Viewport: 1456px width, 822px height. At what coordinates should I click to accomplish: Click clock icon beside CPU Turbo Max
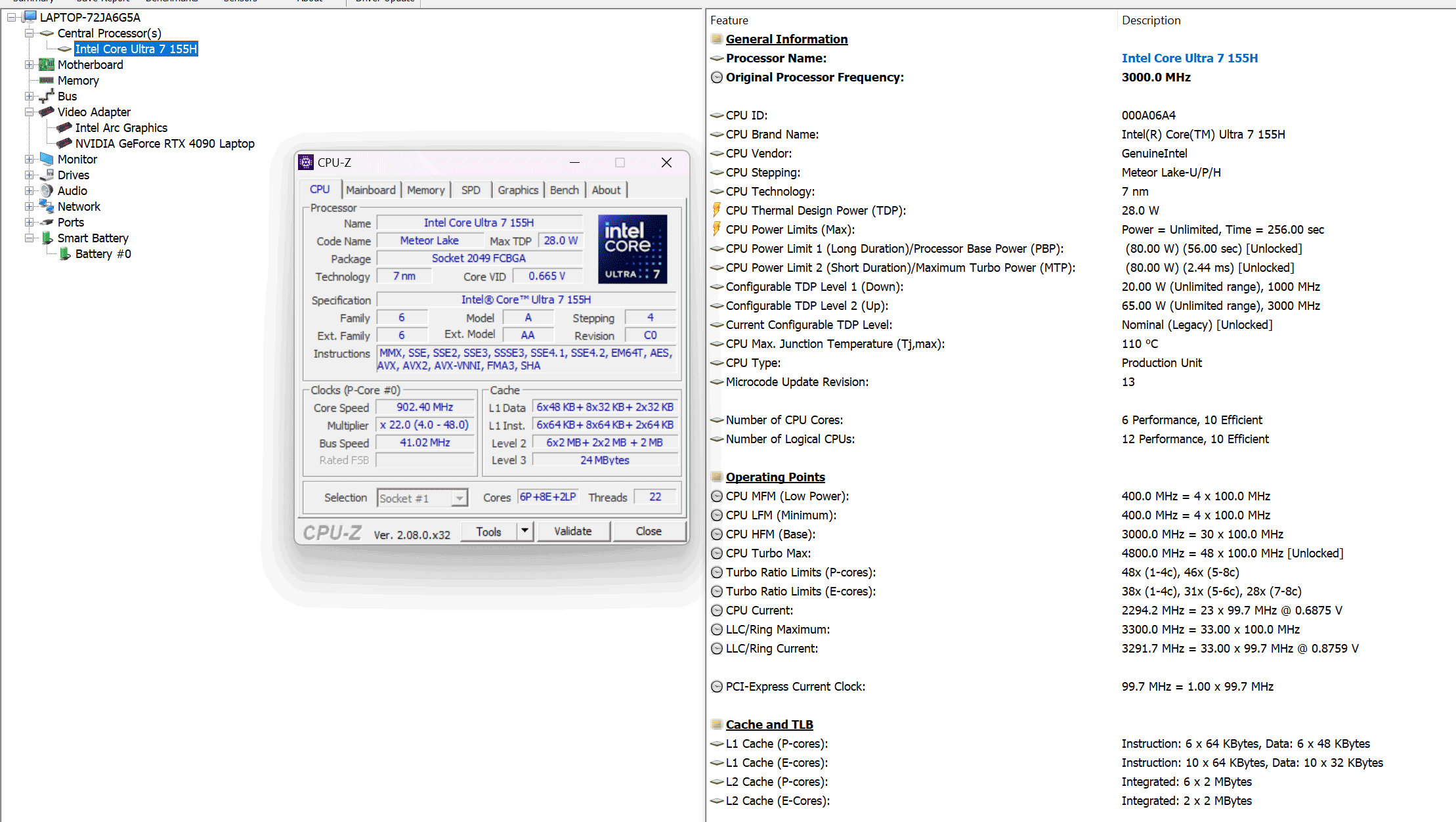(x=717, y=553)
